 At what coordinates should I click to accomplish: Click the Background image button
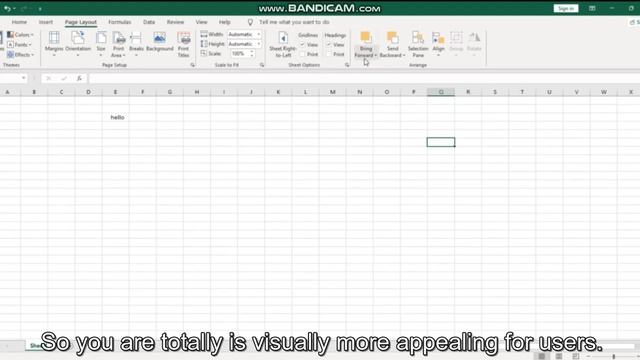160,42
